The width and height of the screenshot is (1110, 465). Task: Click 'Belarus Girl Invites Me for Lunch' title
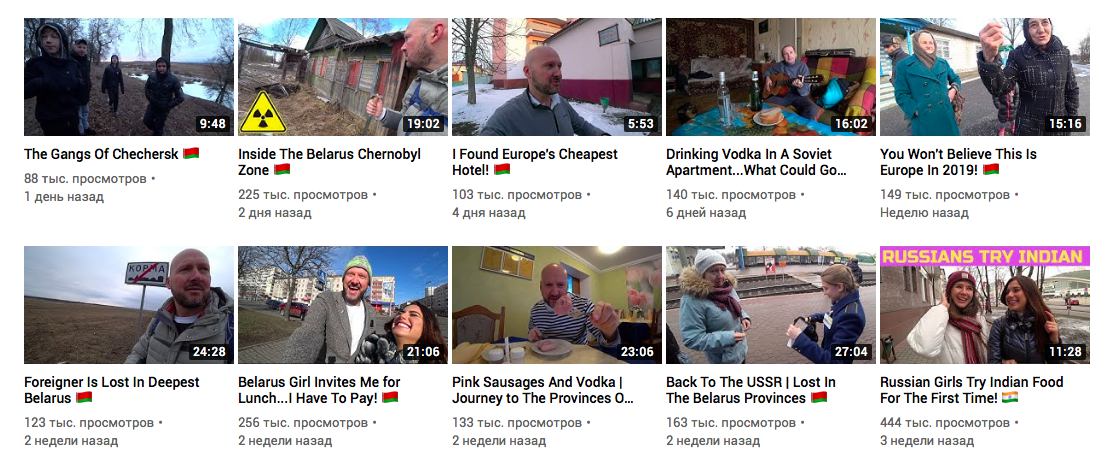[319, 390]
